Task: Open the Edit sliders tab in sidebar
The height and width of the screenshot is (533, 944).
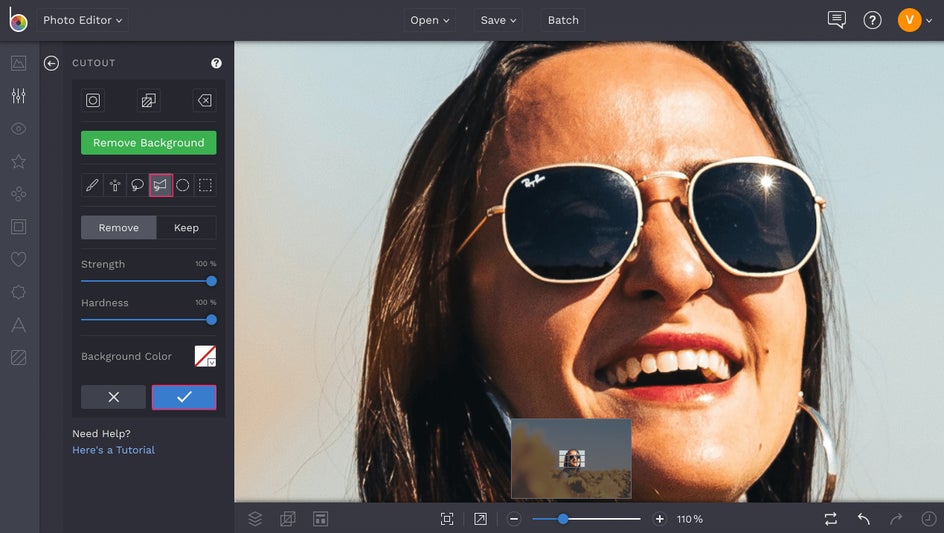Action: coord(18,96)
